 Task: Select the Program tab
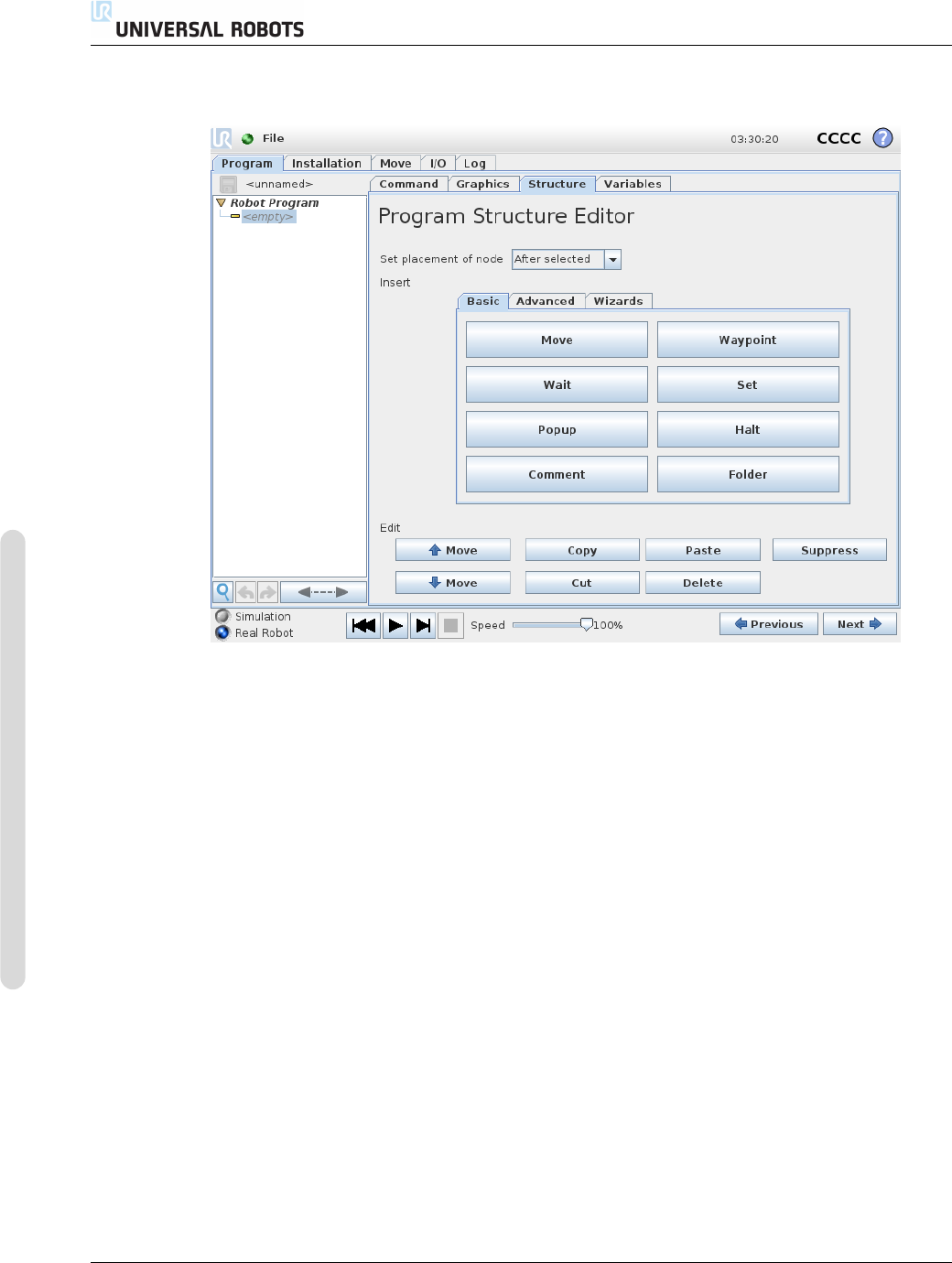click(247, 163)
